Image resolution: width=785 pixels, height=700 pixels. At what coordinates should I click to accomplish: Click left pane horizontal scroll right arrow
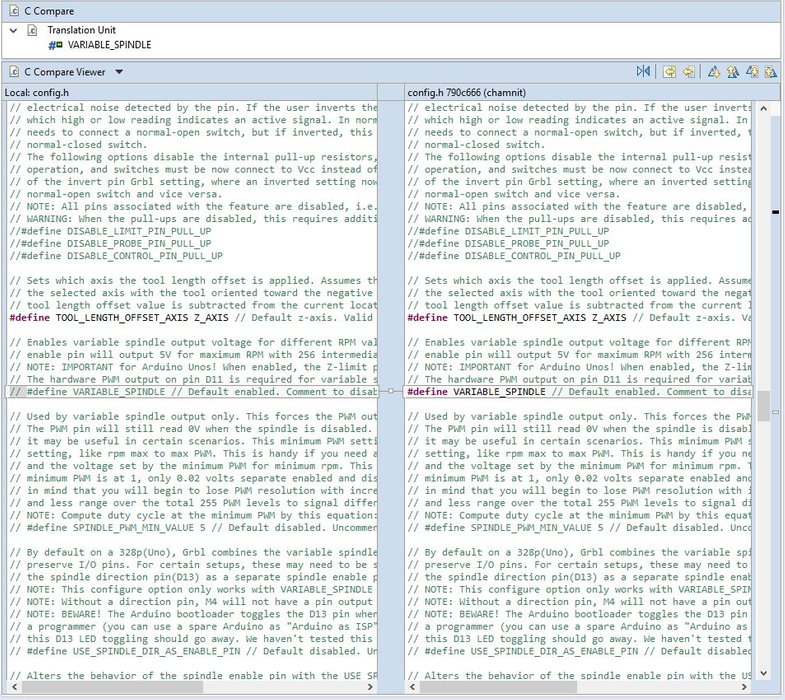370,687
